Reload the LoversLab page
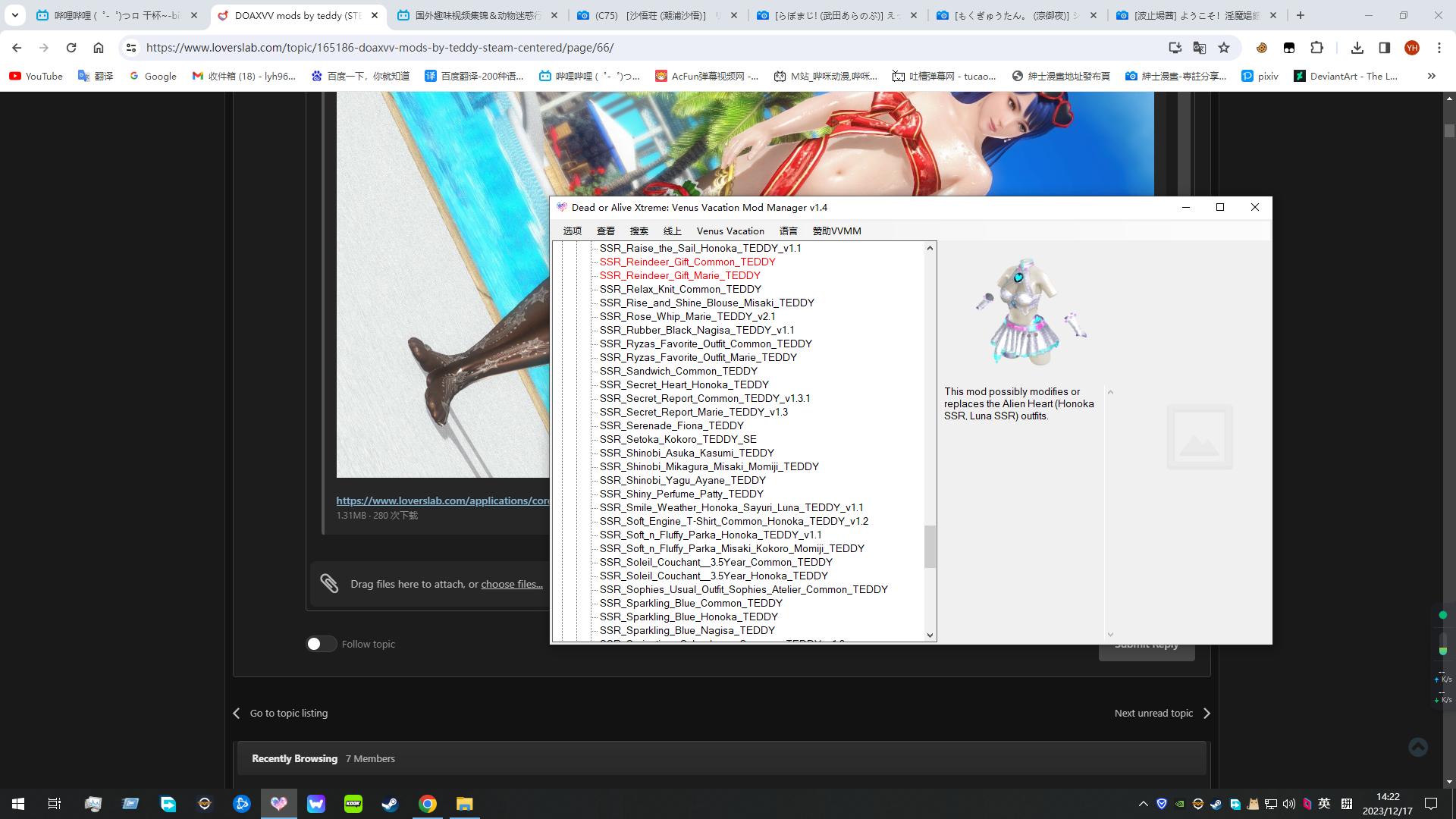Screen dimensions: 1456x819 pyautogui.click(x=71, y=48)
